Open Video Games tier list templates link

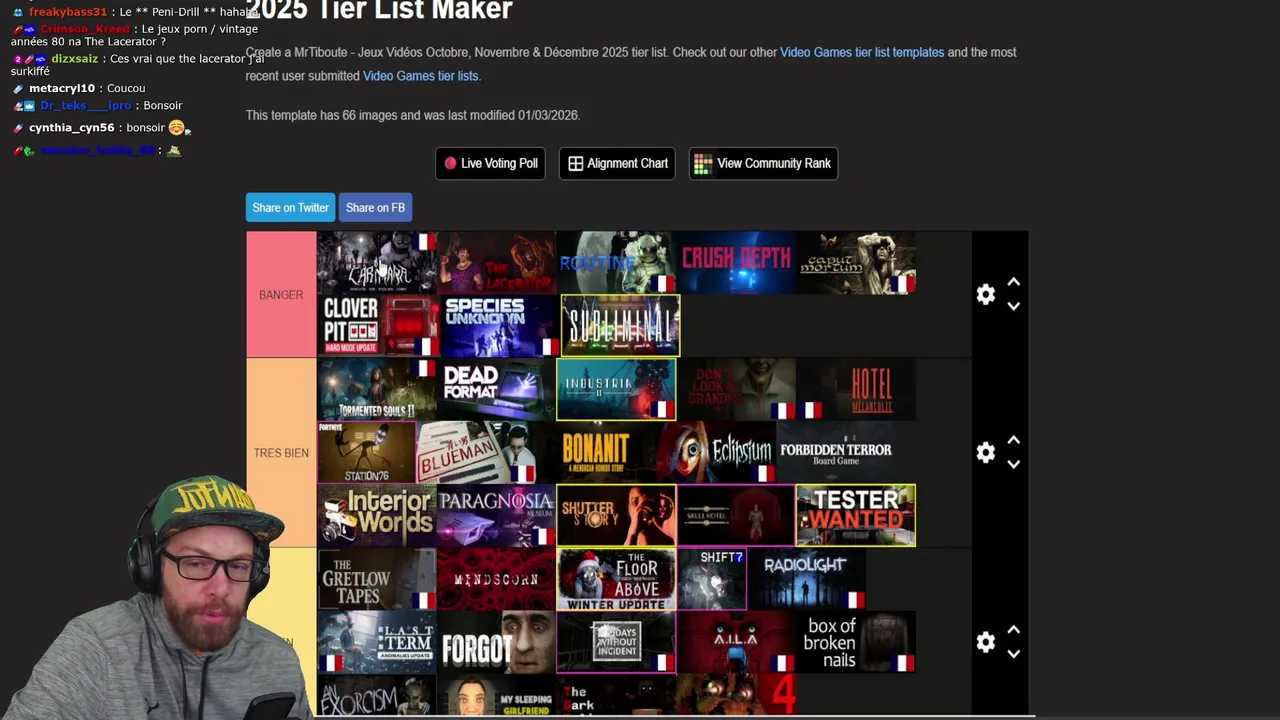pyautogui.click(x=862, y=52)
